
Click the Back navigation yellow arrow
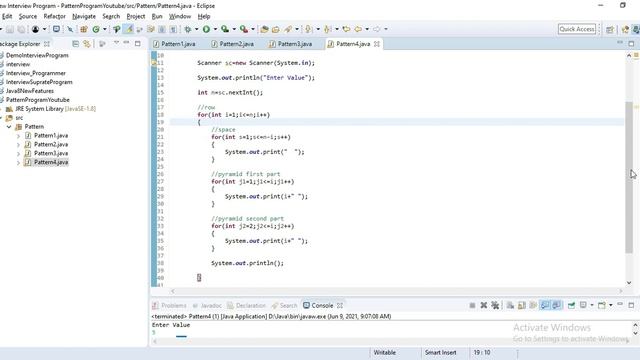[x=358, y=29]
